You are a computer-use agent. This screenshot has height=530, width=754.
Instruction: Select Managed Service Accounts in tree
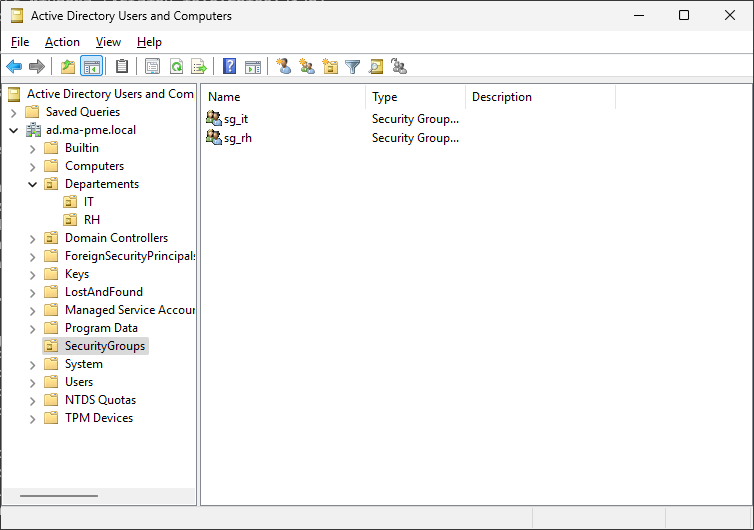(x=130, y=310)
